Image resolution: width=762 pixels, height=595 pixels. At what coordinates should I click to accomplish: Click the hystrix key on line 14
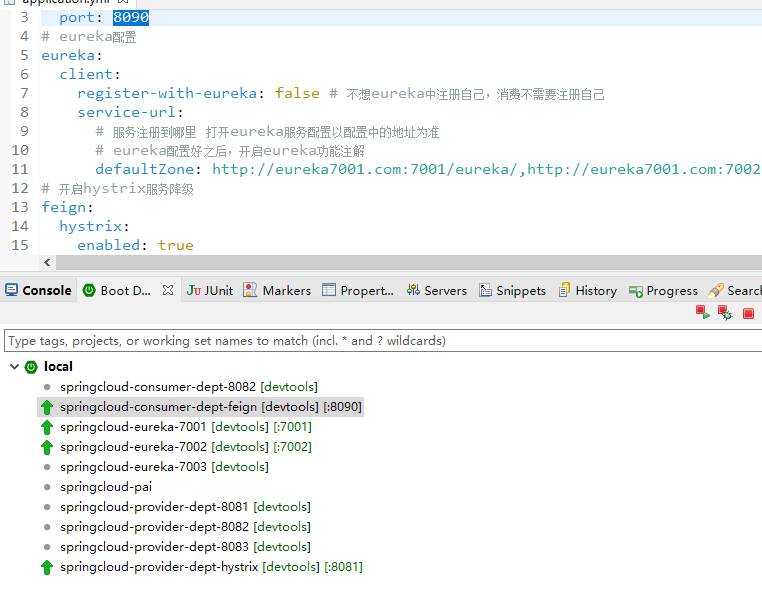(91, 226)
